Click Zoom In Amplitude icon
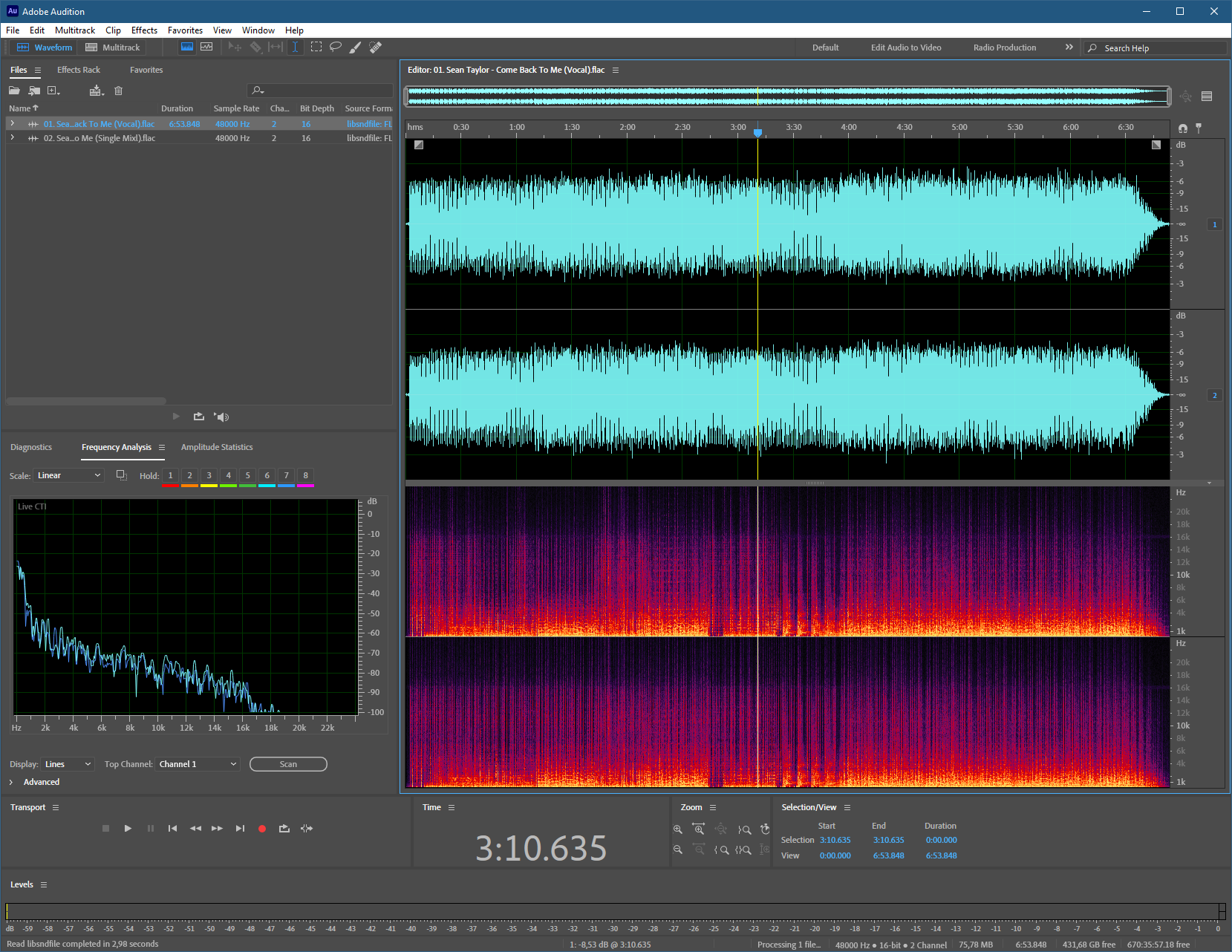 point(678,829)
